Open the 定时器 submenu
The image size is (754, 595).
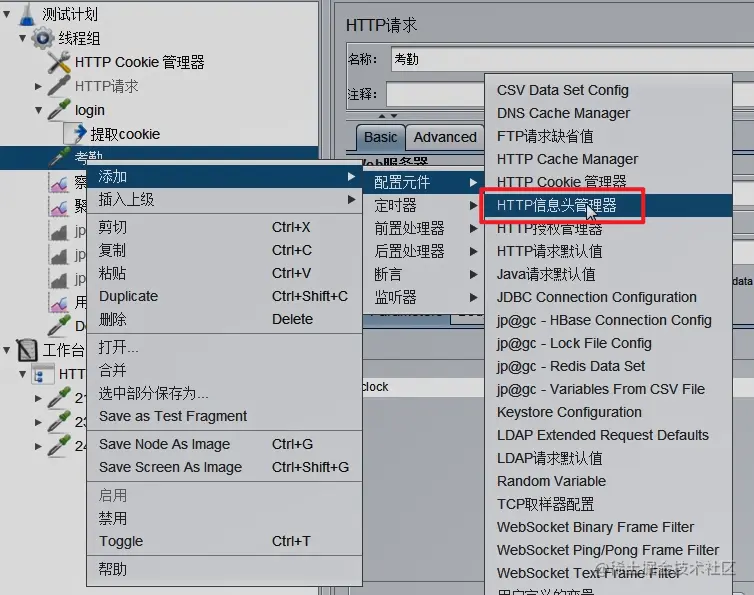(424, 205)
